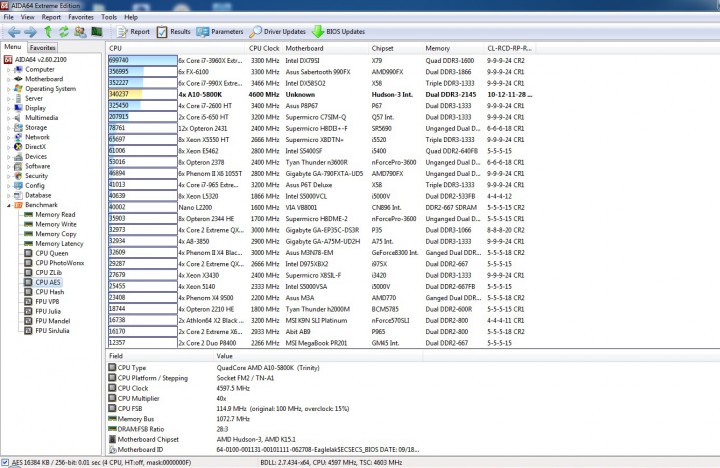720x468 pixels.
Task: Open benchmark Parameters
Action: (x=220, y=32)
